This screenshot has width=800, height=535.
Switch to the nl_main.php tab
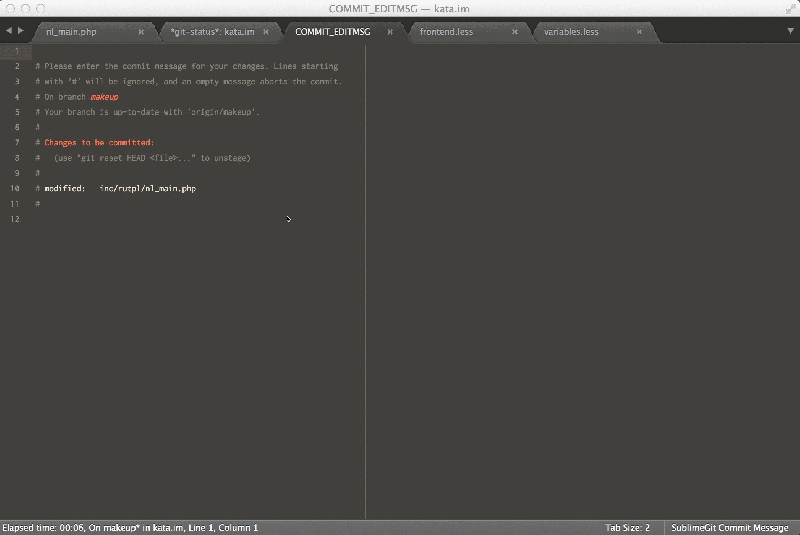(x=71, y=32)
